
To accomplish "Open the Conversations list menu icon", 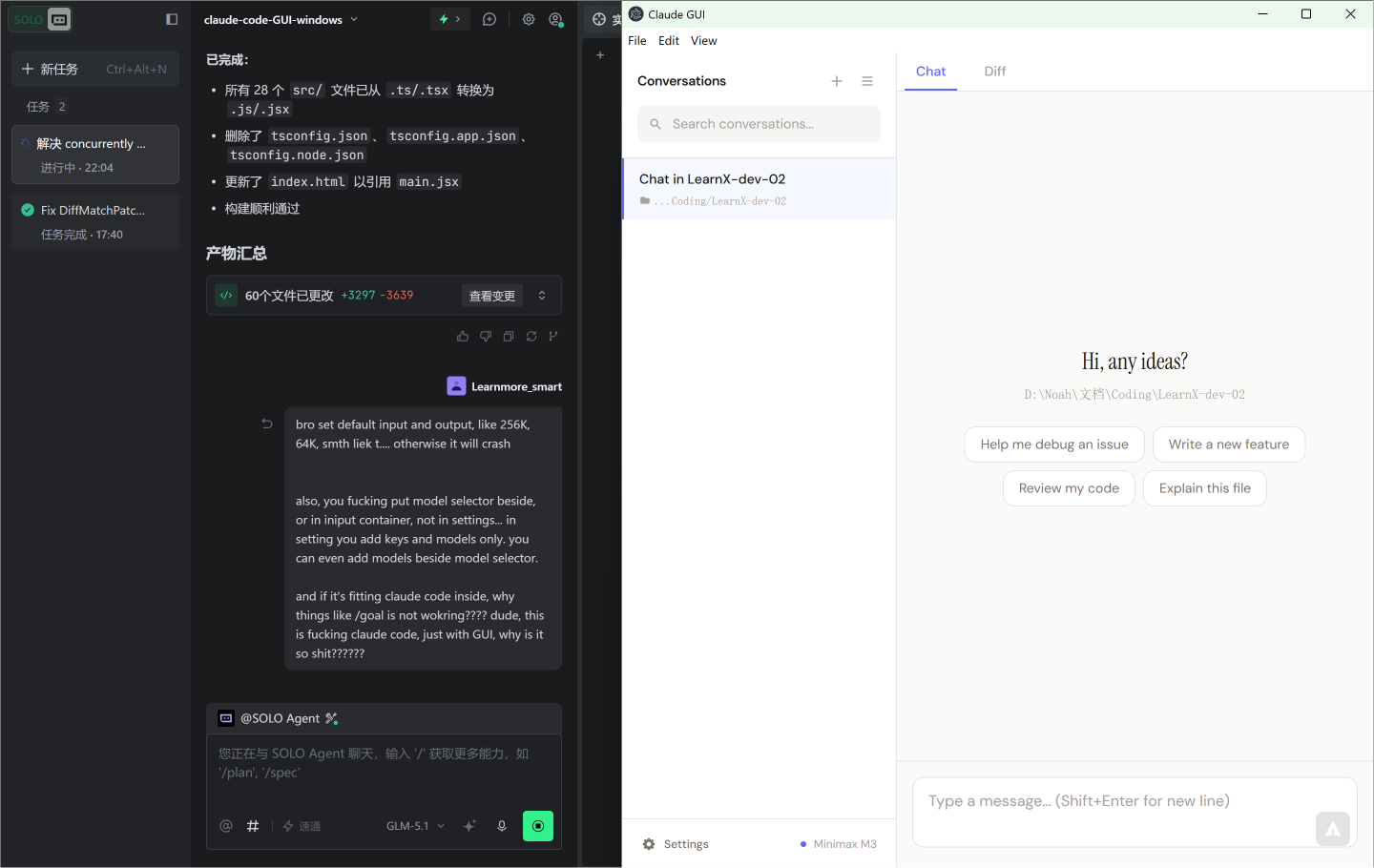I will pos(867,81).
